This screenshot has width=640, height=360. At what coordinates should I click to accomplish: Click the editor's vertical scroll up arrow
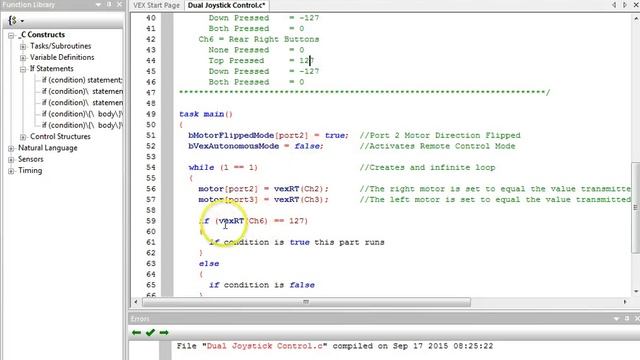pyautogui.click(x=636, y=19)
